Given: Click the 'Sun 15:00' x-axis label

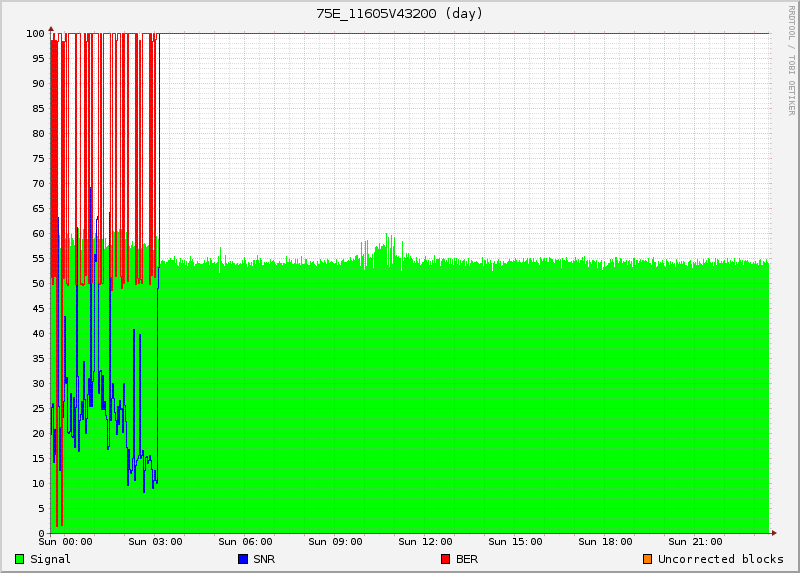Looking at the screenshot, I should [x=515, y=541].
